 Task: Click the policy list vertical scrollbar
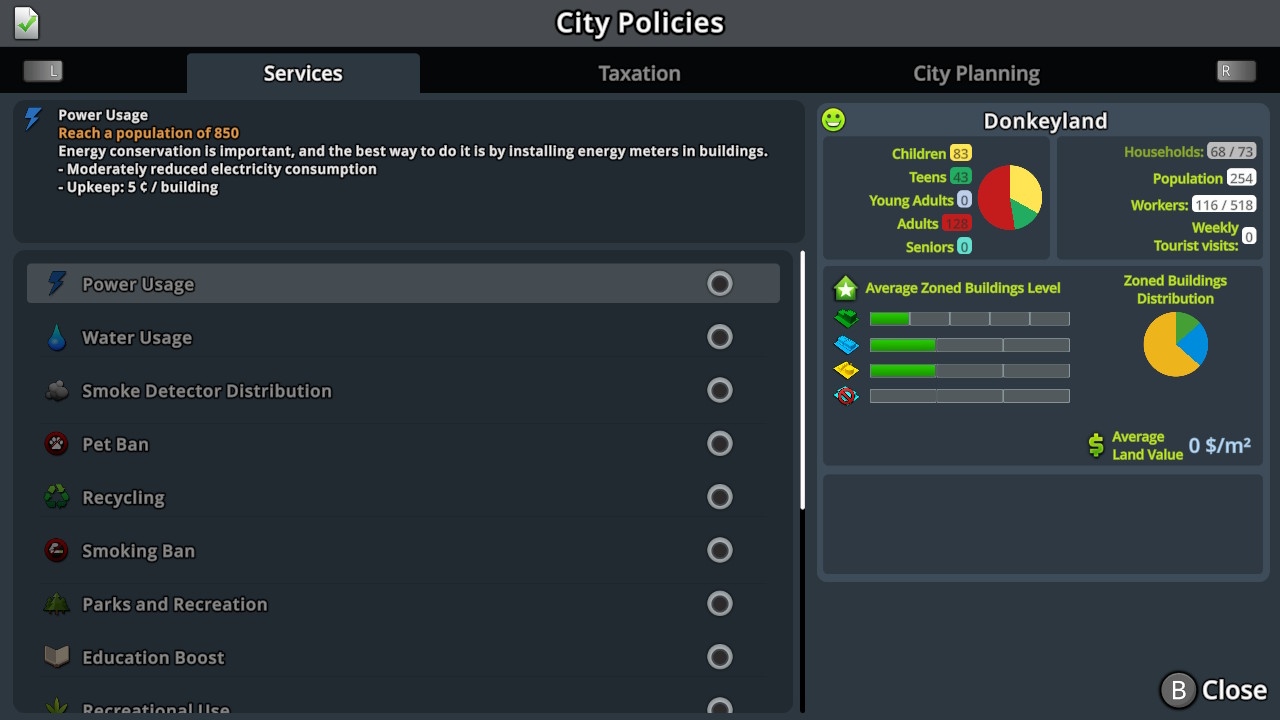click(802, 380)
